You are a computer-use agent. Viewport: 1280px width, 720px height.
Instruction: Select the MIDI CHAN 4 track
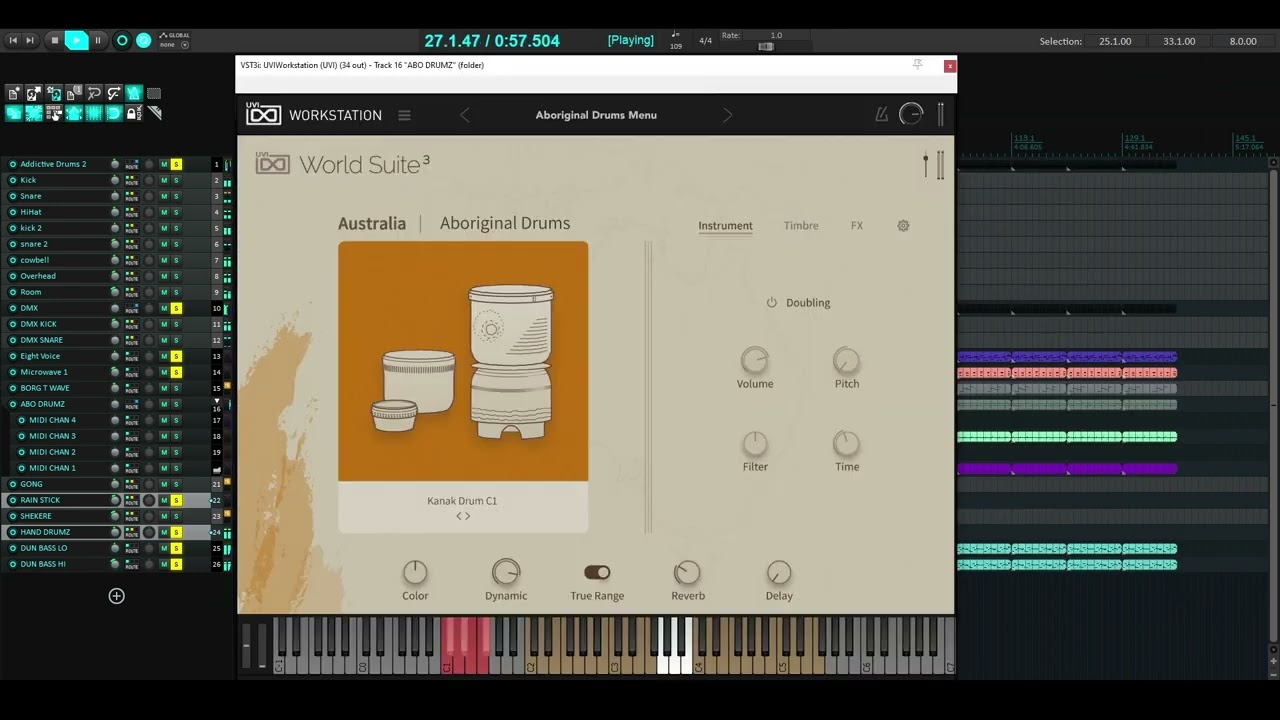52,420
